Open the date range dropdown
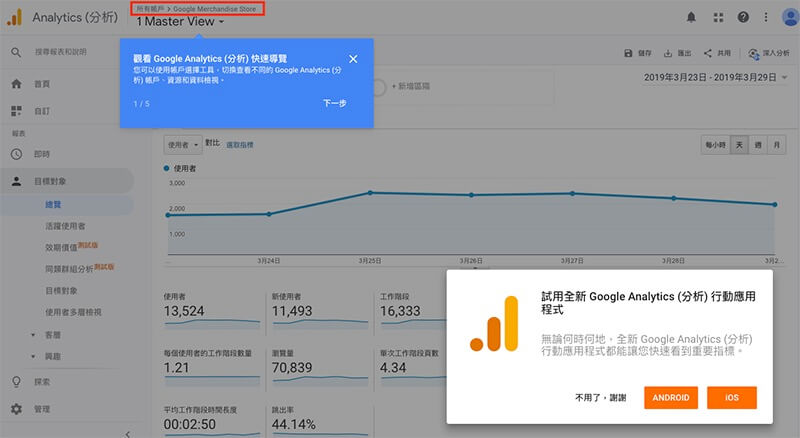 [x=715, y=78]
